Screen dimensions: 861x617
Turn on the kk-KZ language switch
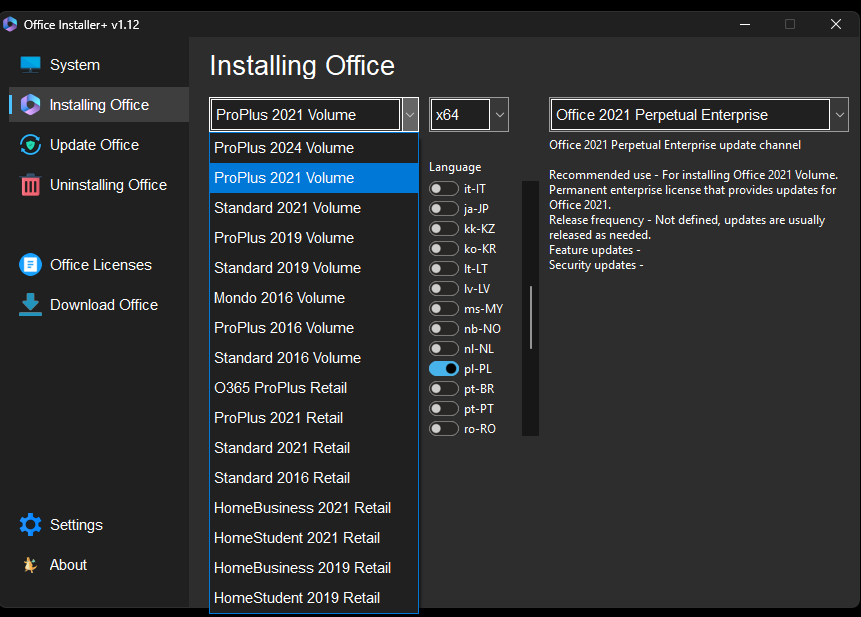click(444, 229)
